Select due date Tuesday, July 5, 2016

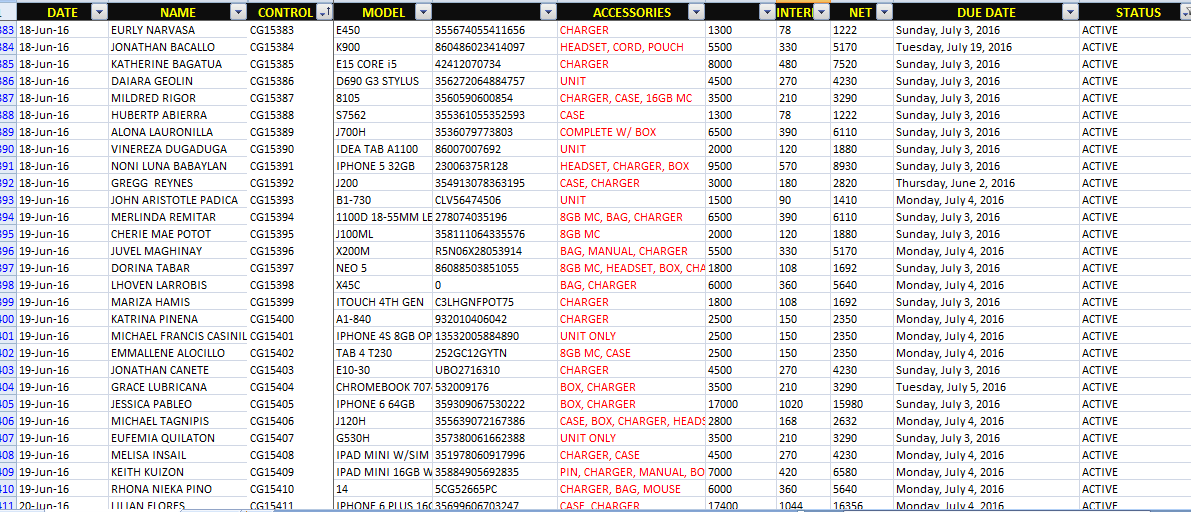coord(986,387)
